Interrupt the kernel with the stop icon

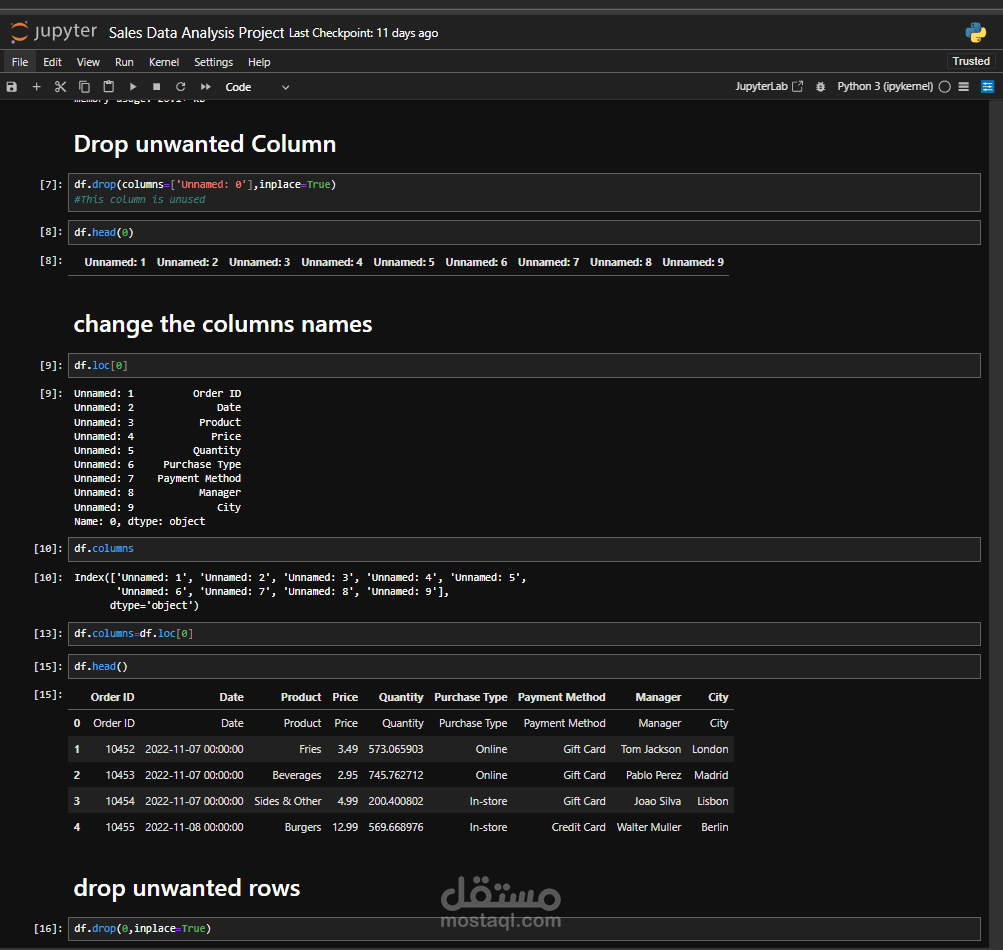tap(157, 87)
